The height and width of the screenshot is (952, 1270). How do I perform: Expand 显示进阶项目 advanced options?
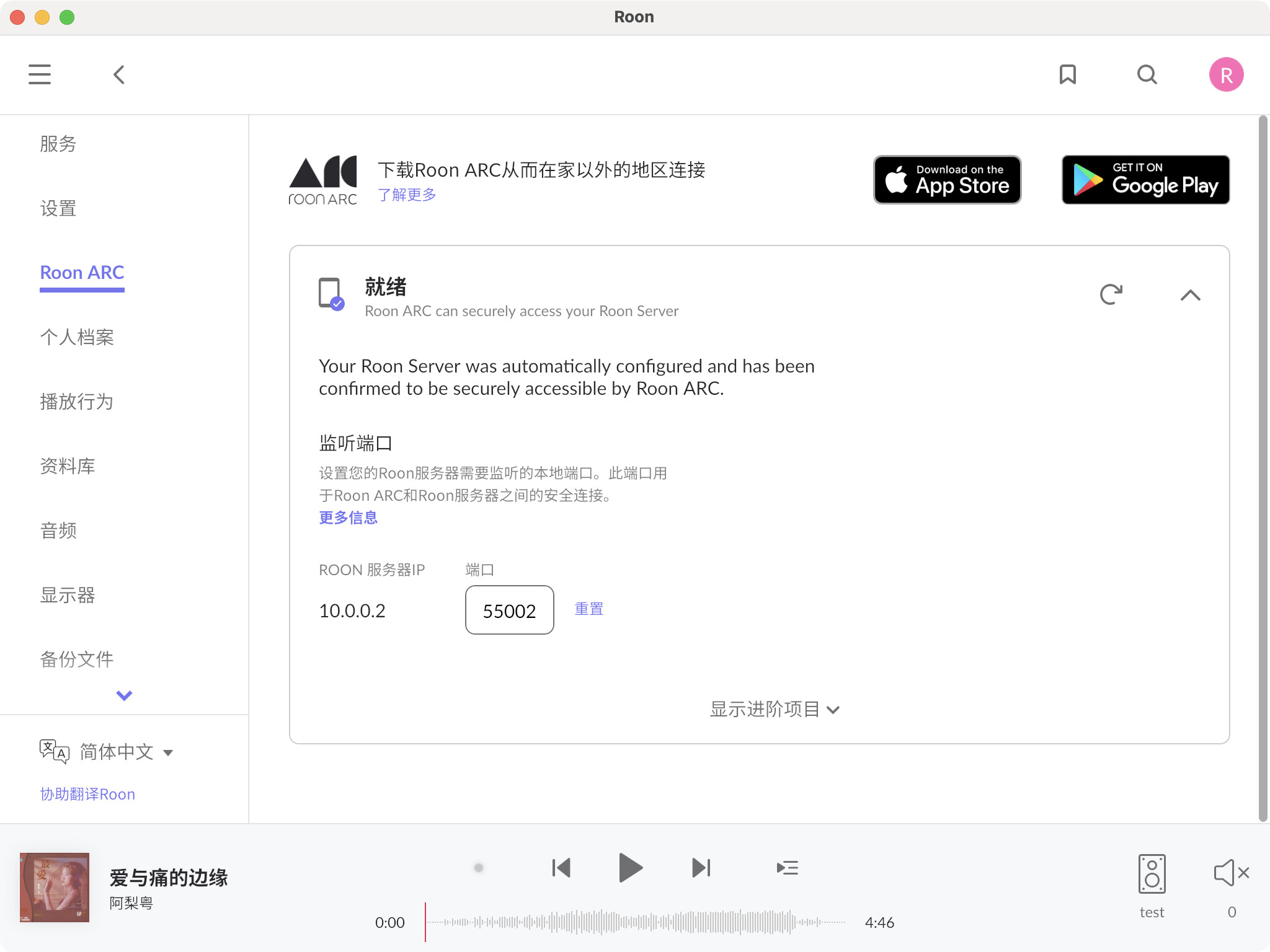pyautogui.click(x=774, y=709)
